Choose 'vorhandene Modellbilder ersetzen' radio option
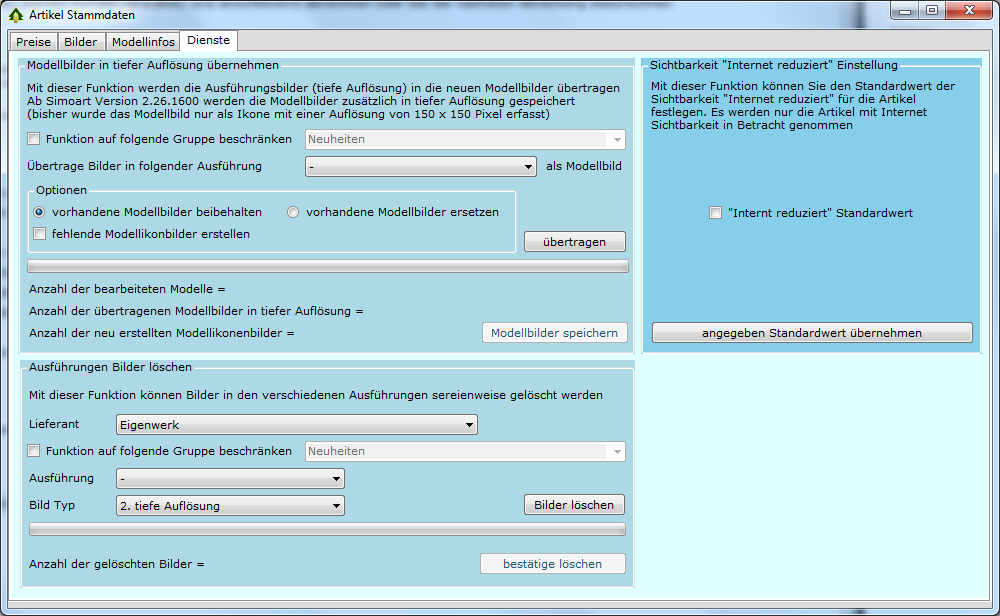 (294, 212)
